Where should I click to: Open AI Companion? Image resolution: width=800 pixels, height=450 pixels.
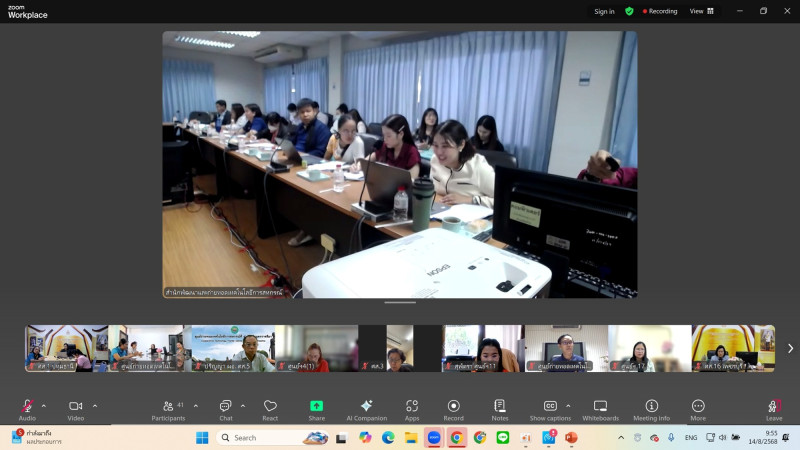(x=366, y=407)
